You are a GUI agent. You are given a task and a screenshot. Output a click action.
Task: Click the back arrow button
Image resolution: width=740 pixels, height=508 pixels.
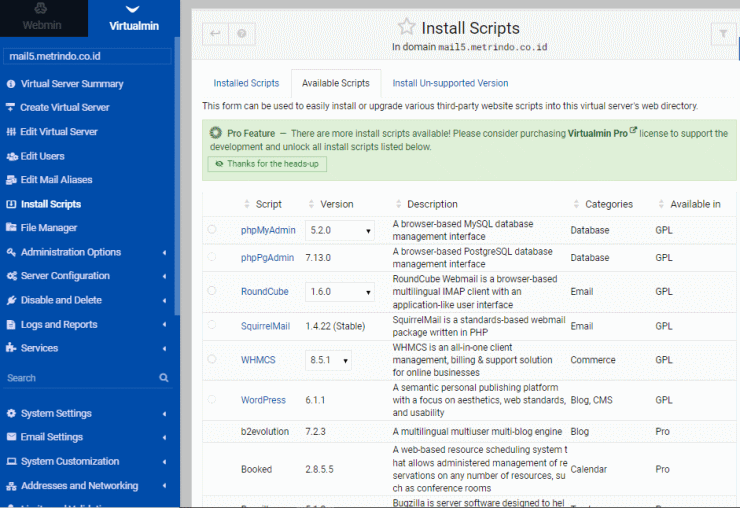coord(215,34)
